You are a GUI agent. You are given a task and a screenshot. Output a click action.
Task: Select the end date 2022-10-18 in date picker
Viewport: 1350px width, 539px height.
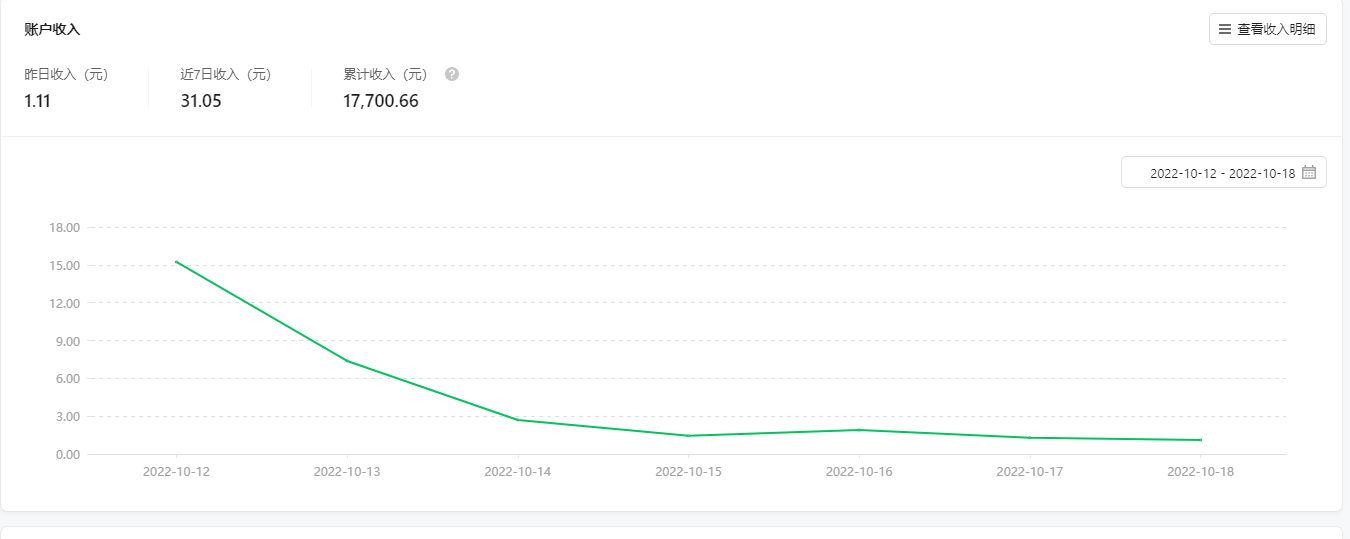click(x=1261, y=173)
